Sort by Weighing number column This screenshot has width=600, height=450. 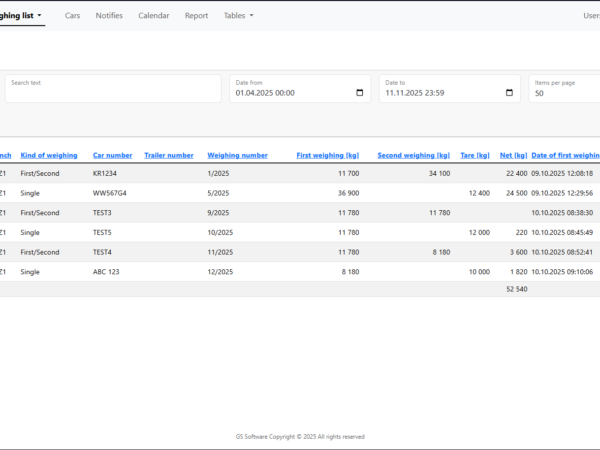tap(238, 155)
